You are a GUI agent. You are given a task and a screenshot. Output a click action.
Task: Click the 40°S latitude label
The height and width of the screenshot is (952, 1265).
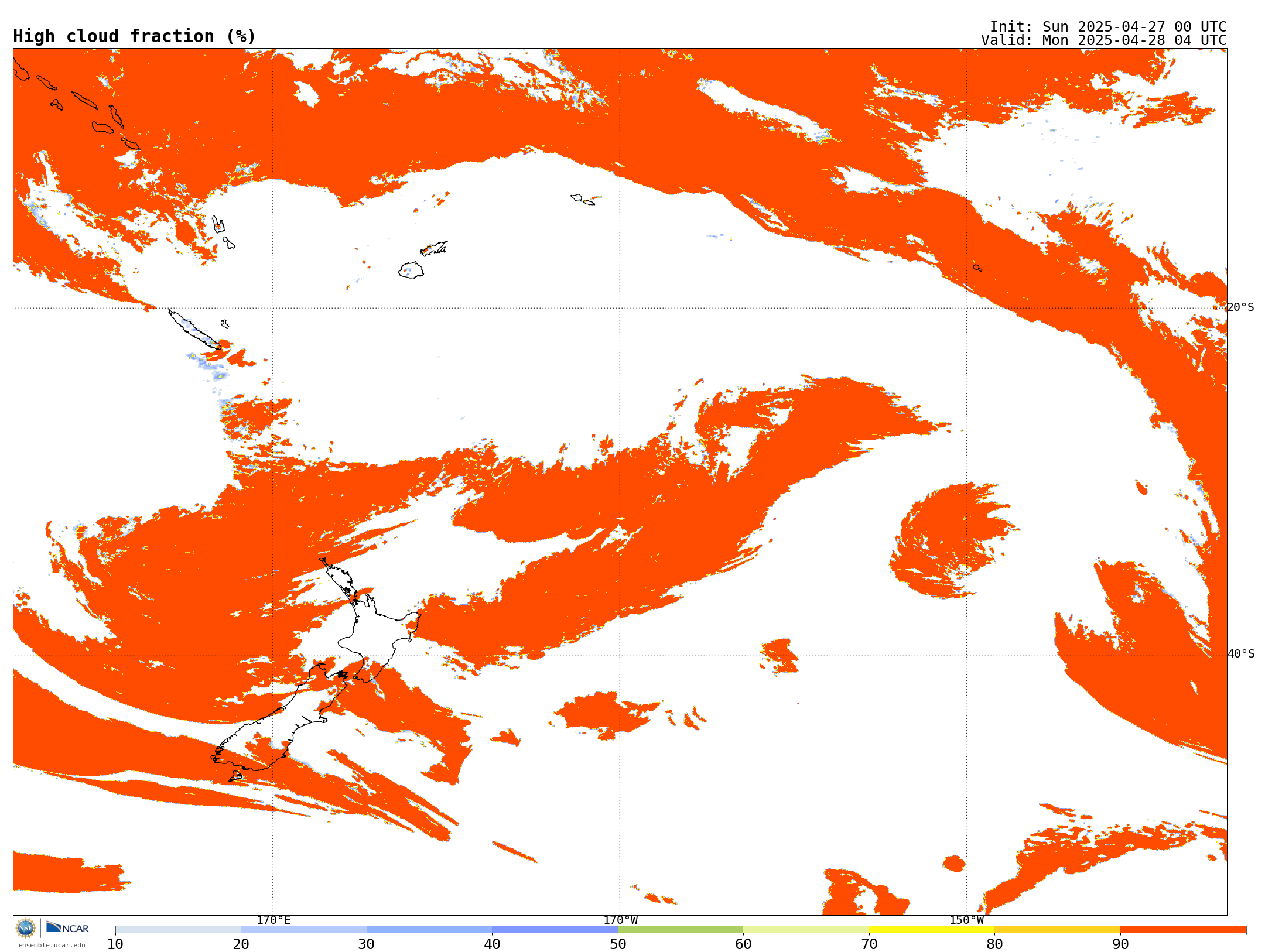point(1241,654)
